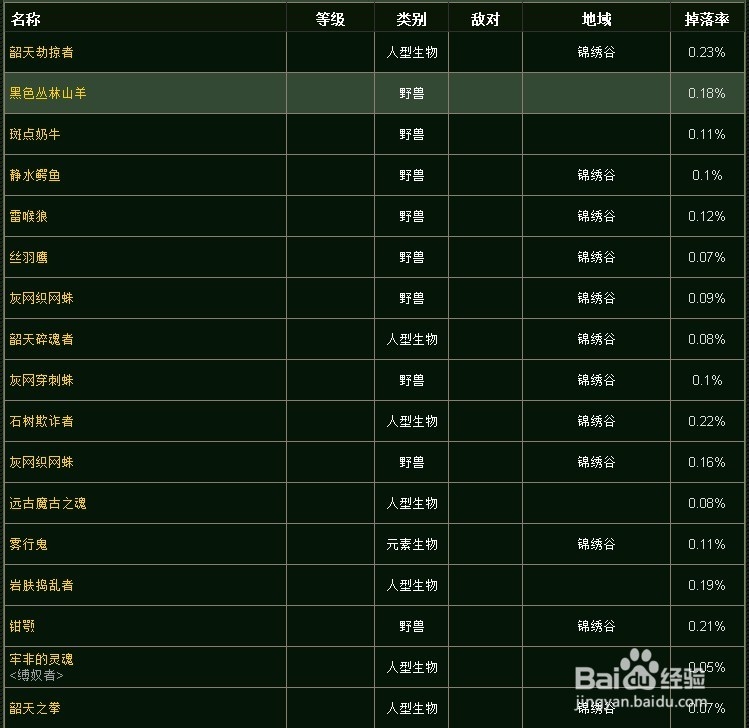Sort by 敌对 column header
The image size is (749, 728).
(x=485, y=19)
